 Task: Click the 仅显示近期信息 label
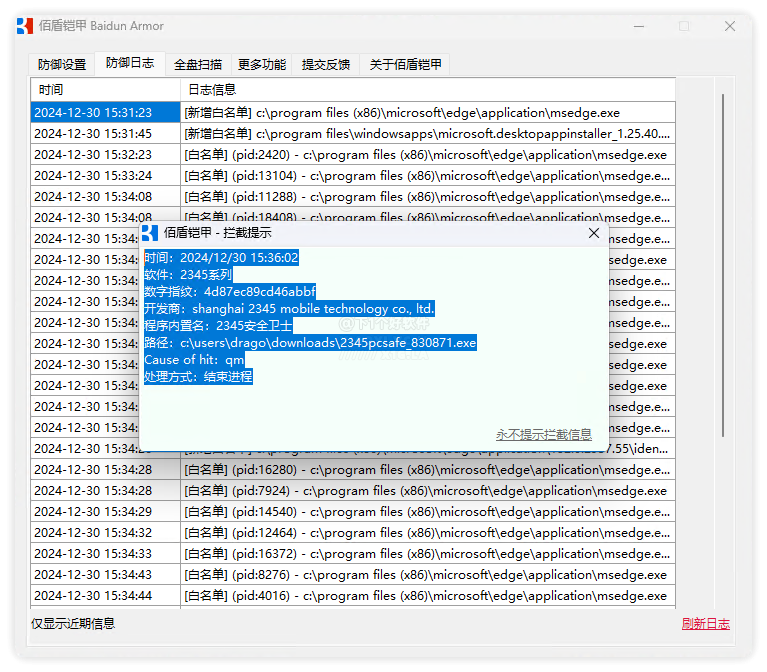[x=73, y=624]
